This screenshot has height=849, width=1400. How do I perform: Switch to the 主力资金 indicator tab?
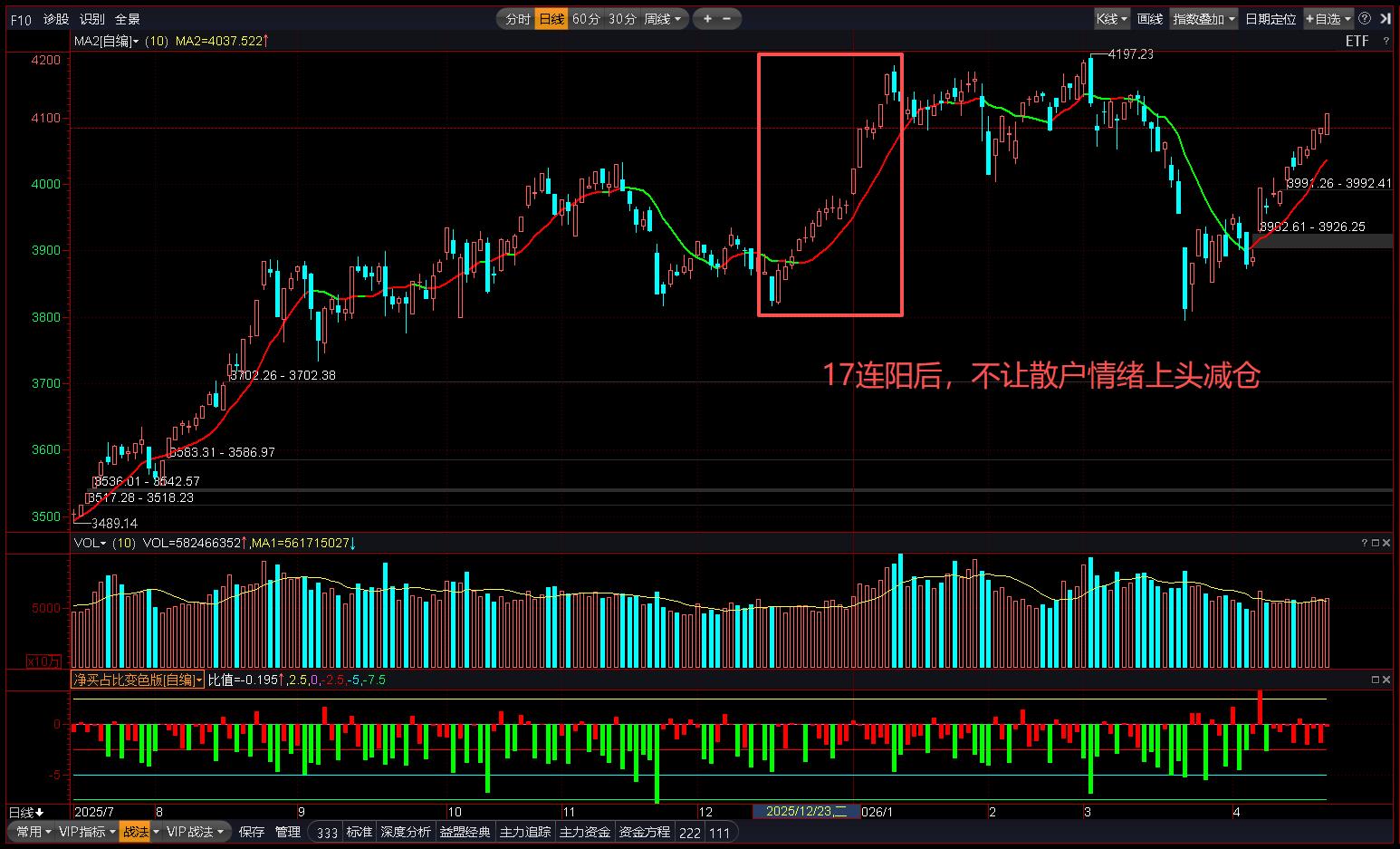click(x=585, y=832)
